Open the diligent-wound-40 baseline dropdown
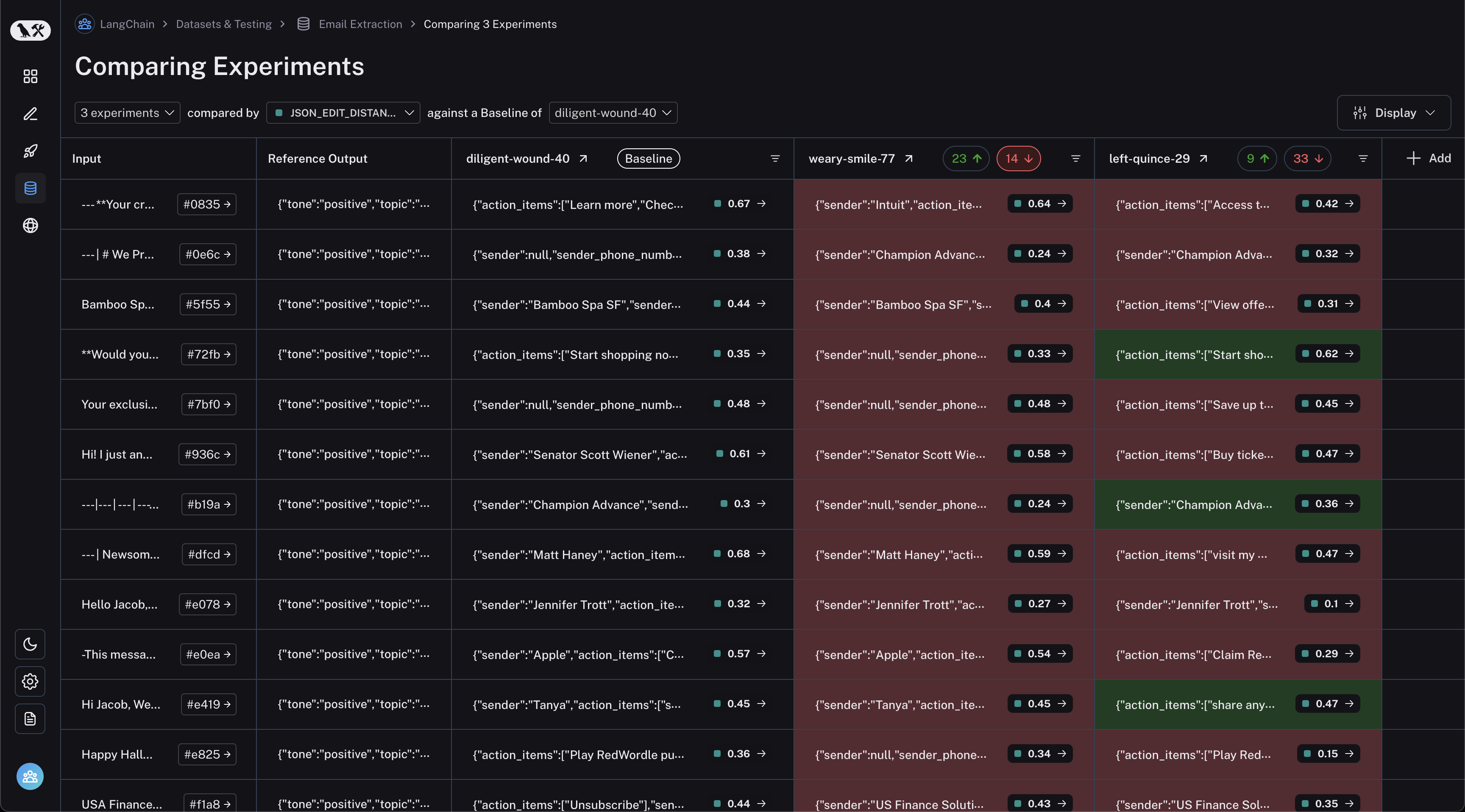 click(x=613, y=113)
